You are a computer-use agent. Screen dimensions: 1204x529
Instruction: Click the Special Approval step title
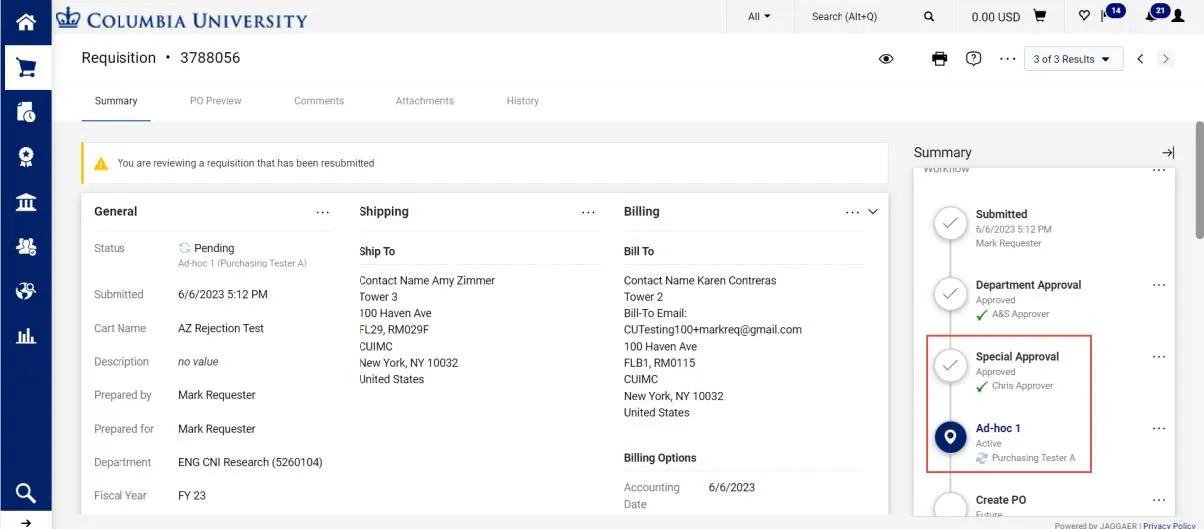tap(1017, 357)
